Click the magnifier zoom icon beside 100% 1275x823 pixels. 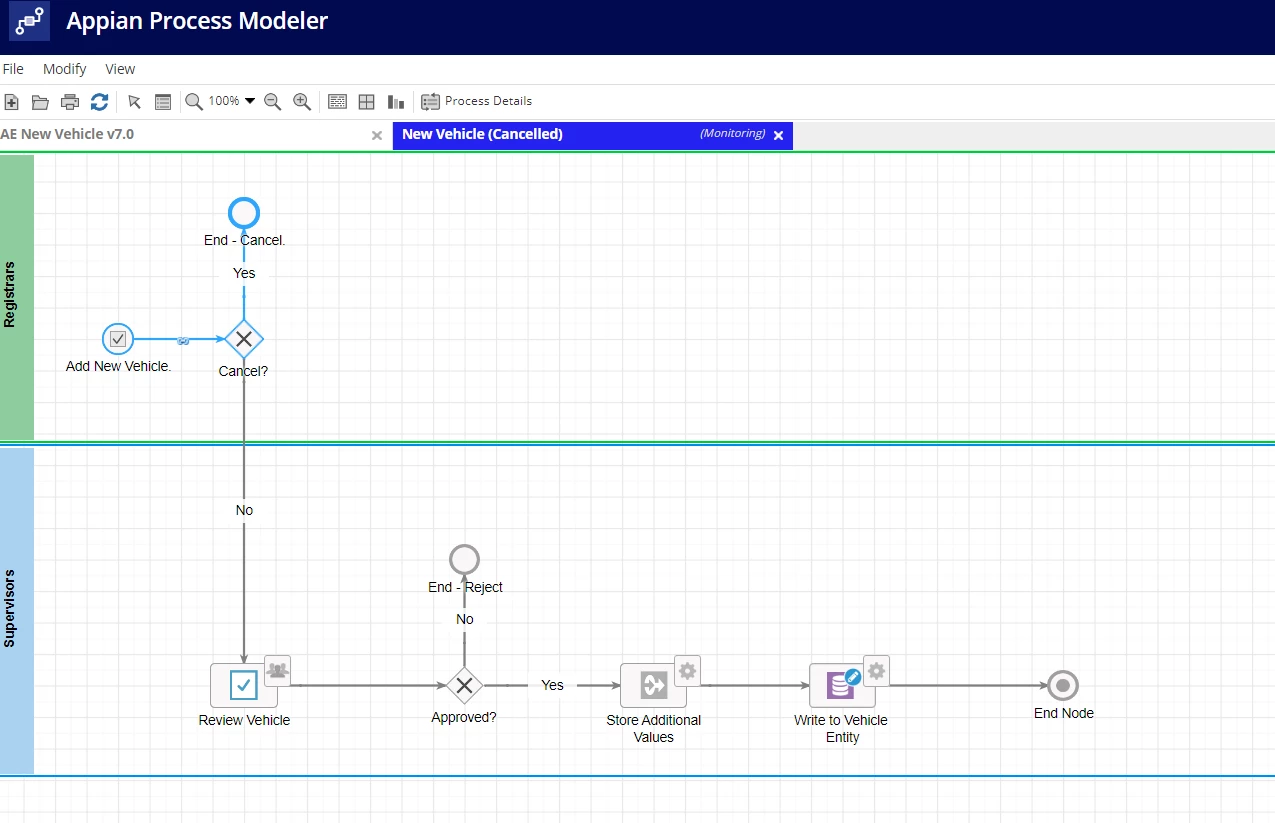pyautogui.click(x=194, y=101)
